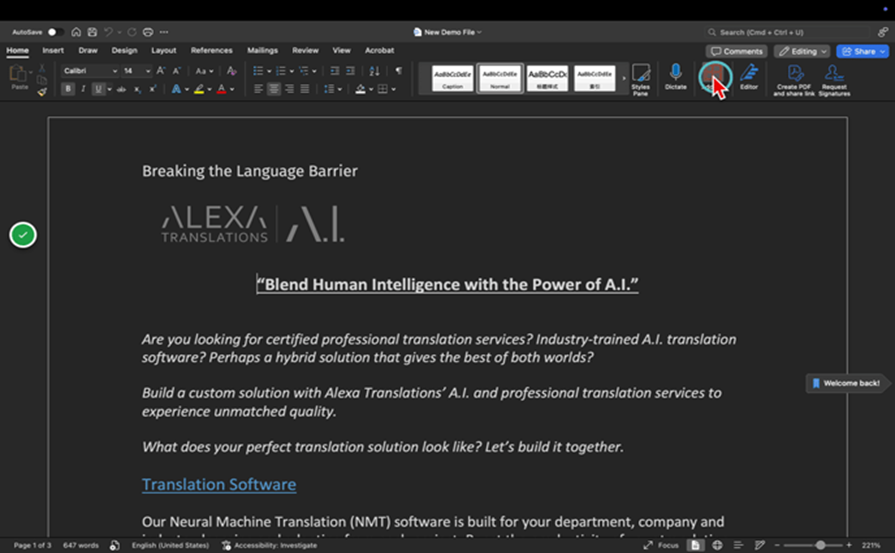Image resolution: width=895 pixels, height=553 pixels.
Task: Apply superscript formatting
Action: click(152, 89)
